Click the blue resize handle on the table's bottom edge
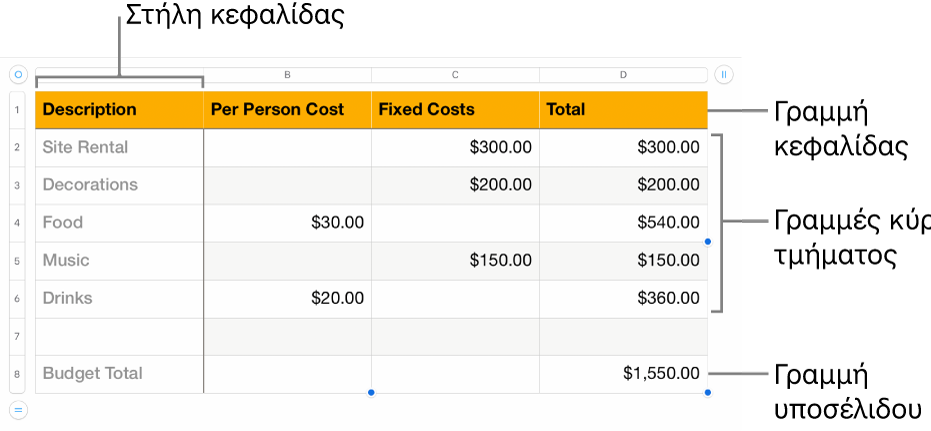This screenshot has height=431, width=931. pyautogui.click(x=371, y=393)
